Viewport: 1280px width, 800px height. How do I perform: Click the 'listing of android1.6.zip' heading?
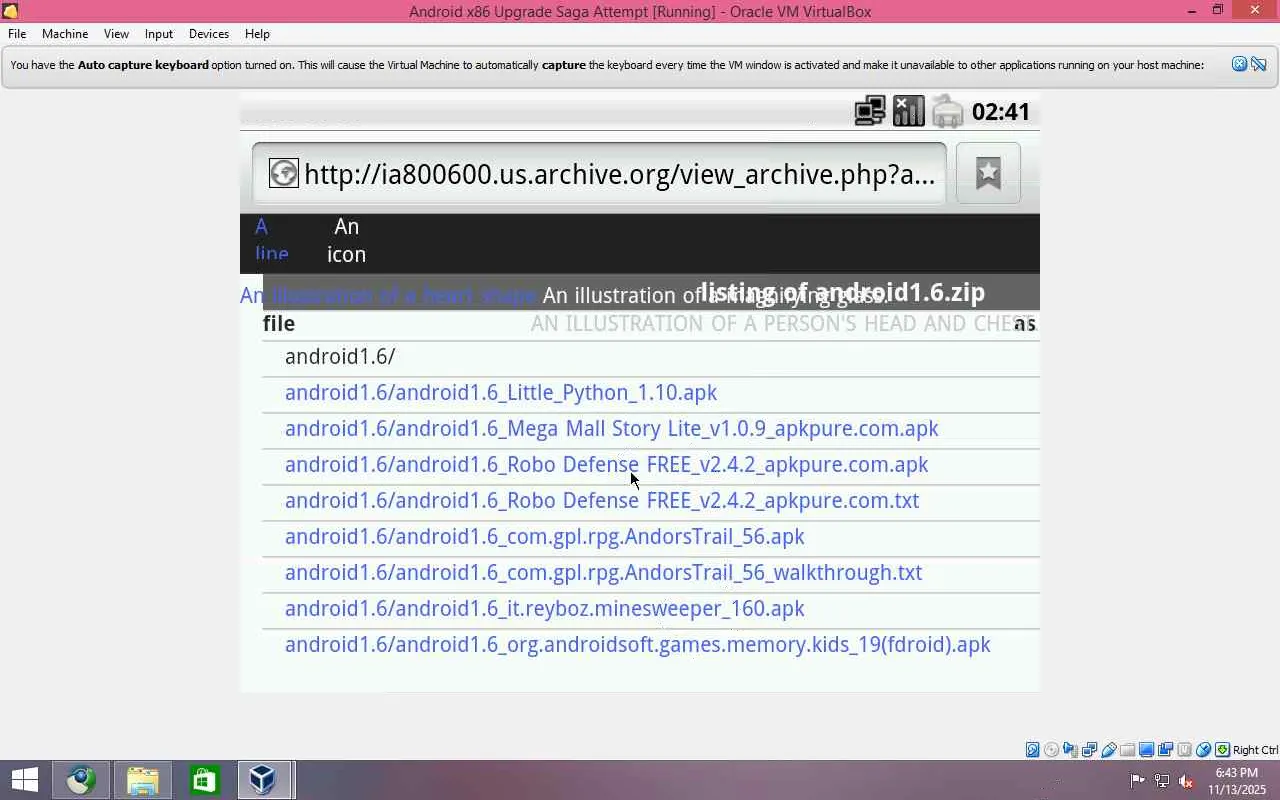pyautogui.click(x=842, y=292)
